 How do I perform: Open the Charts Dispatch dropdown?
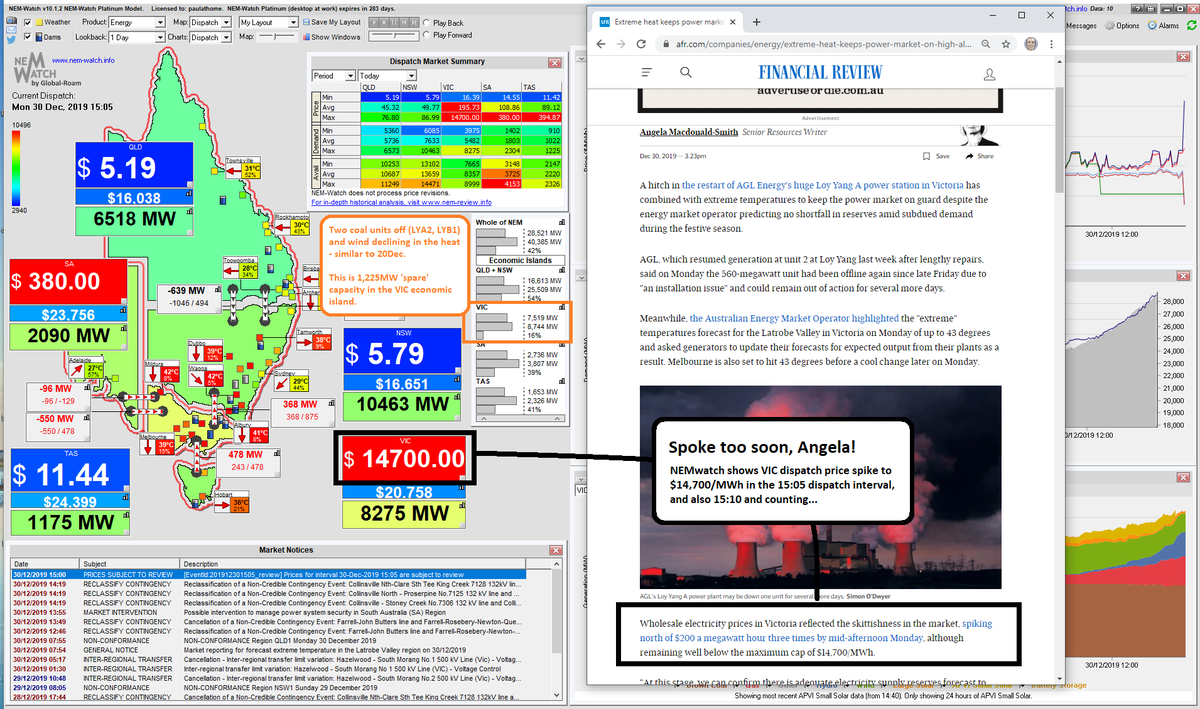211,36
